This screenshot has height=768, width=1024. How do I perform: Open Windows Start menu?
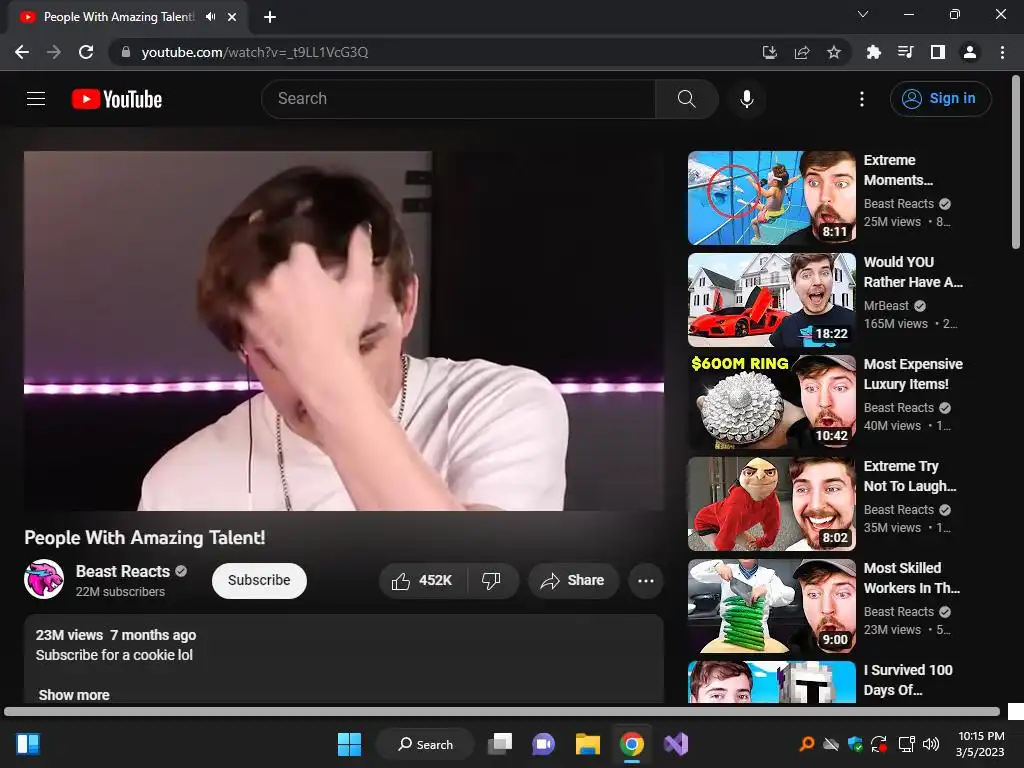(349, 744)
